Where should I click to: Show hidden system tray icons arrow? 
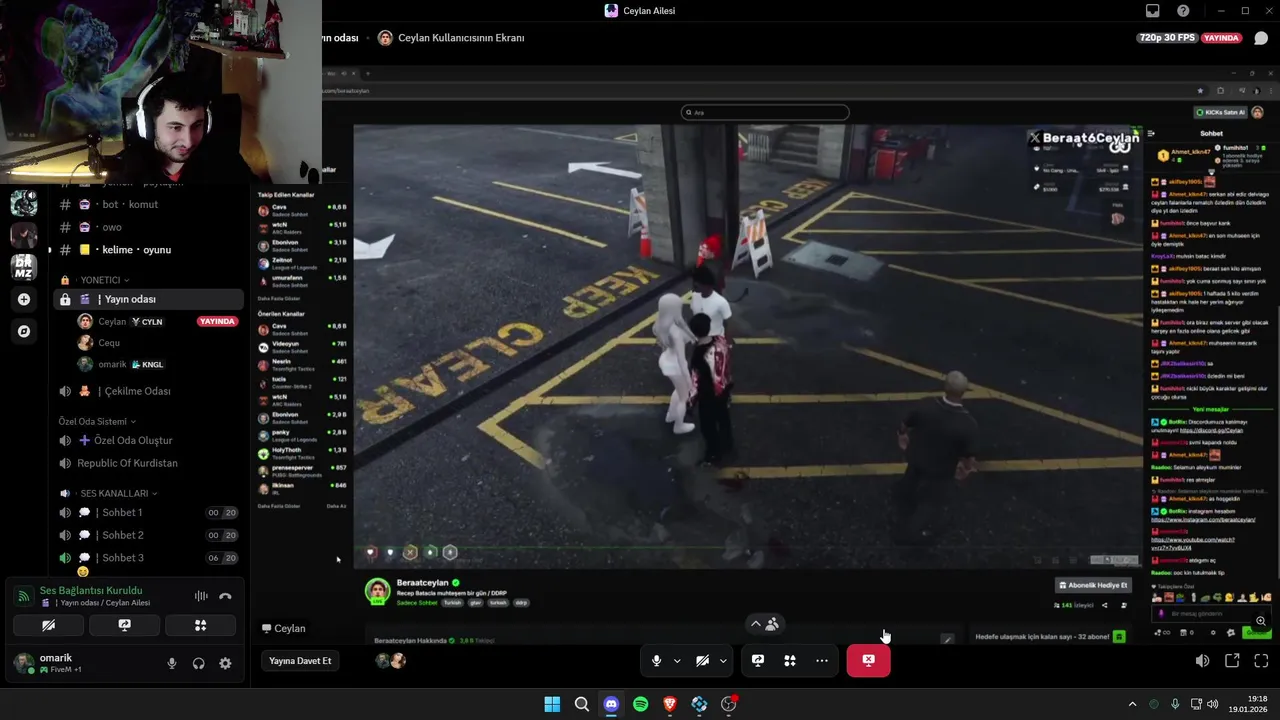point(1132,704)
